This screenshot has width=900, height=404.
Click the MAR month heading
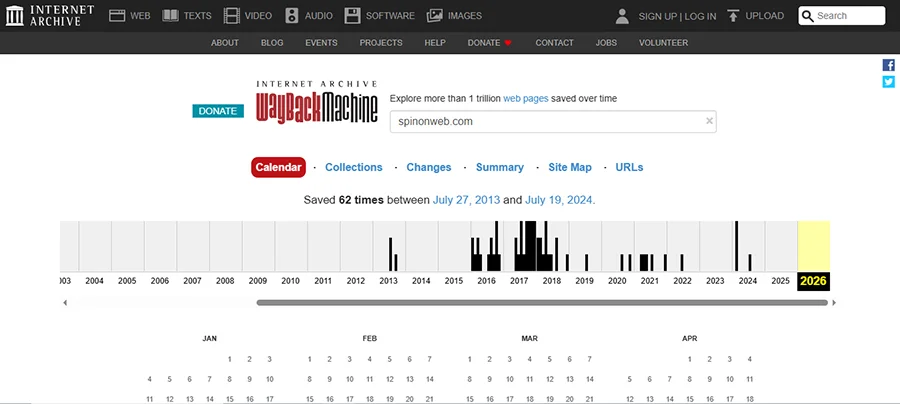[529, 339]
